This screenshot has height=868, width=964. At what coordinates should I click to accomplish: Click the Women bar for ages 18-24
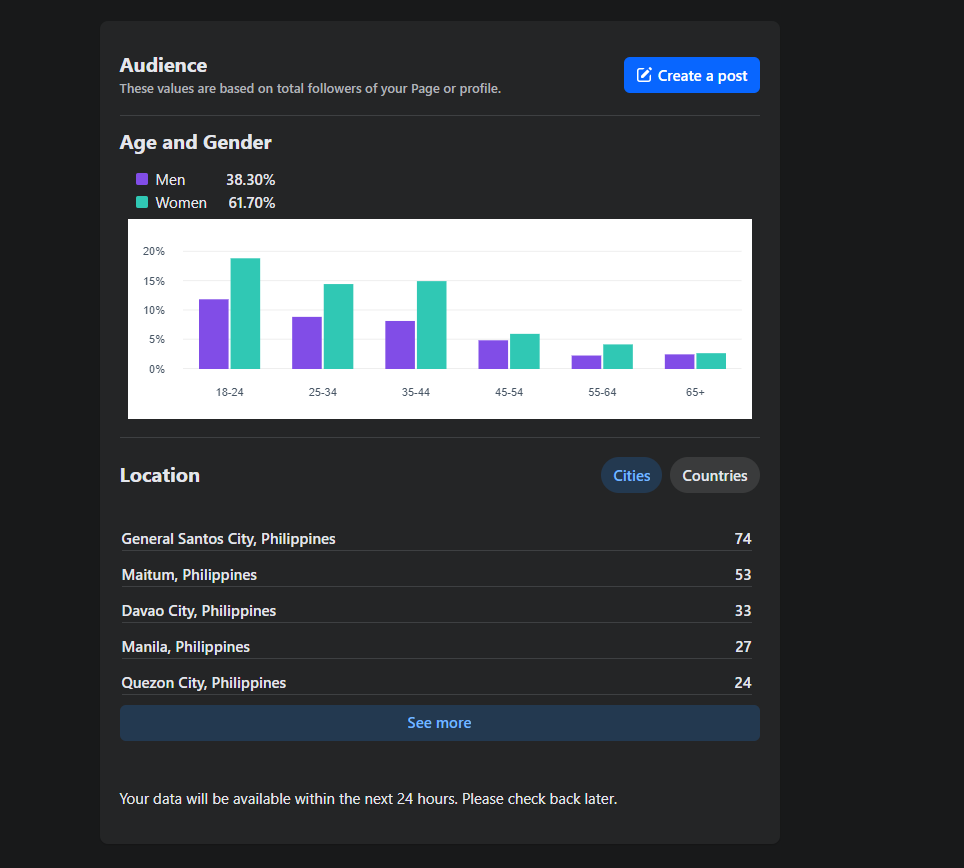pyautogui.click(x=245, y=314)
